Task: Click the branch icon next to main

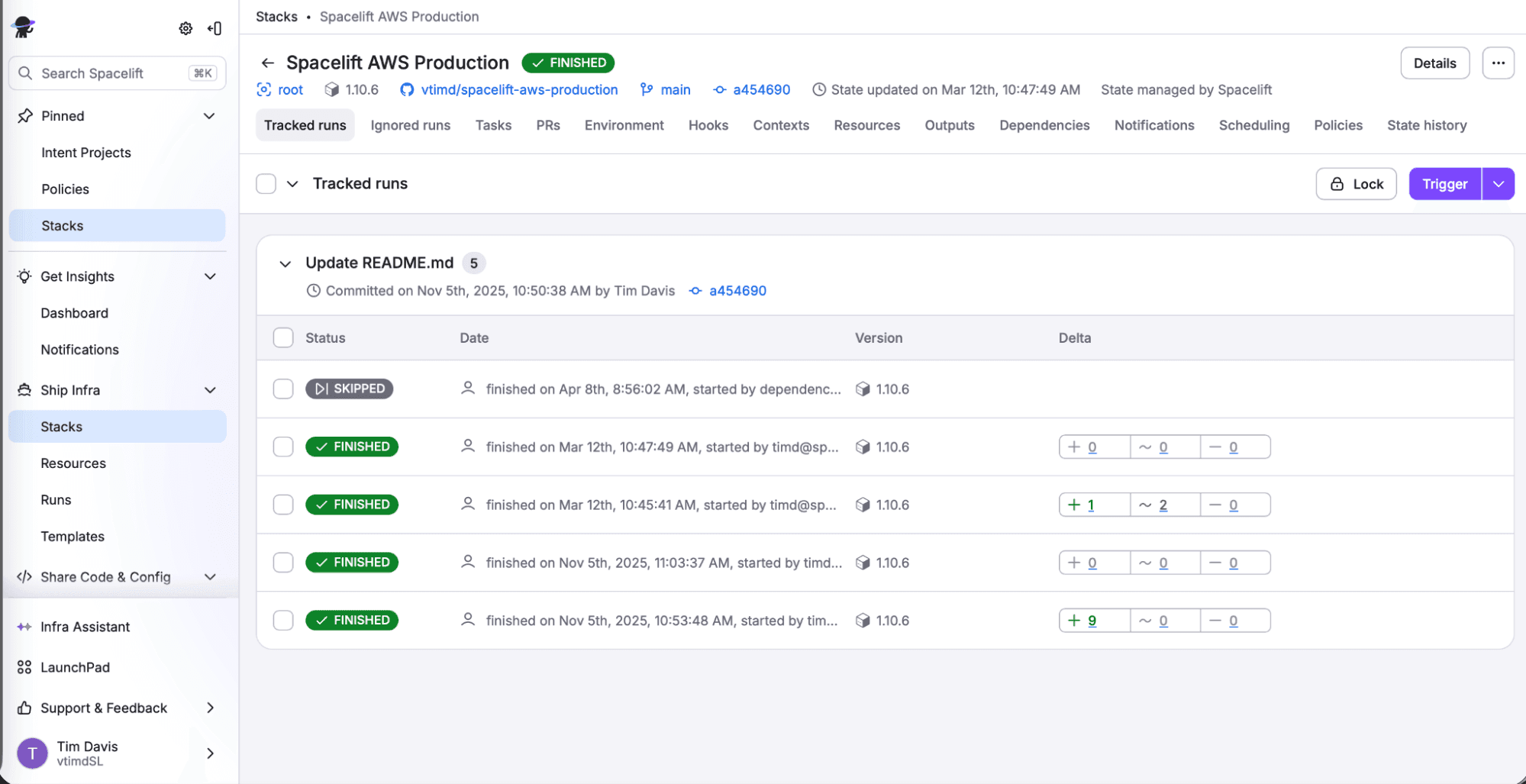Action: click(x=647, y=89)
